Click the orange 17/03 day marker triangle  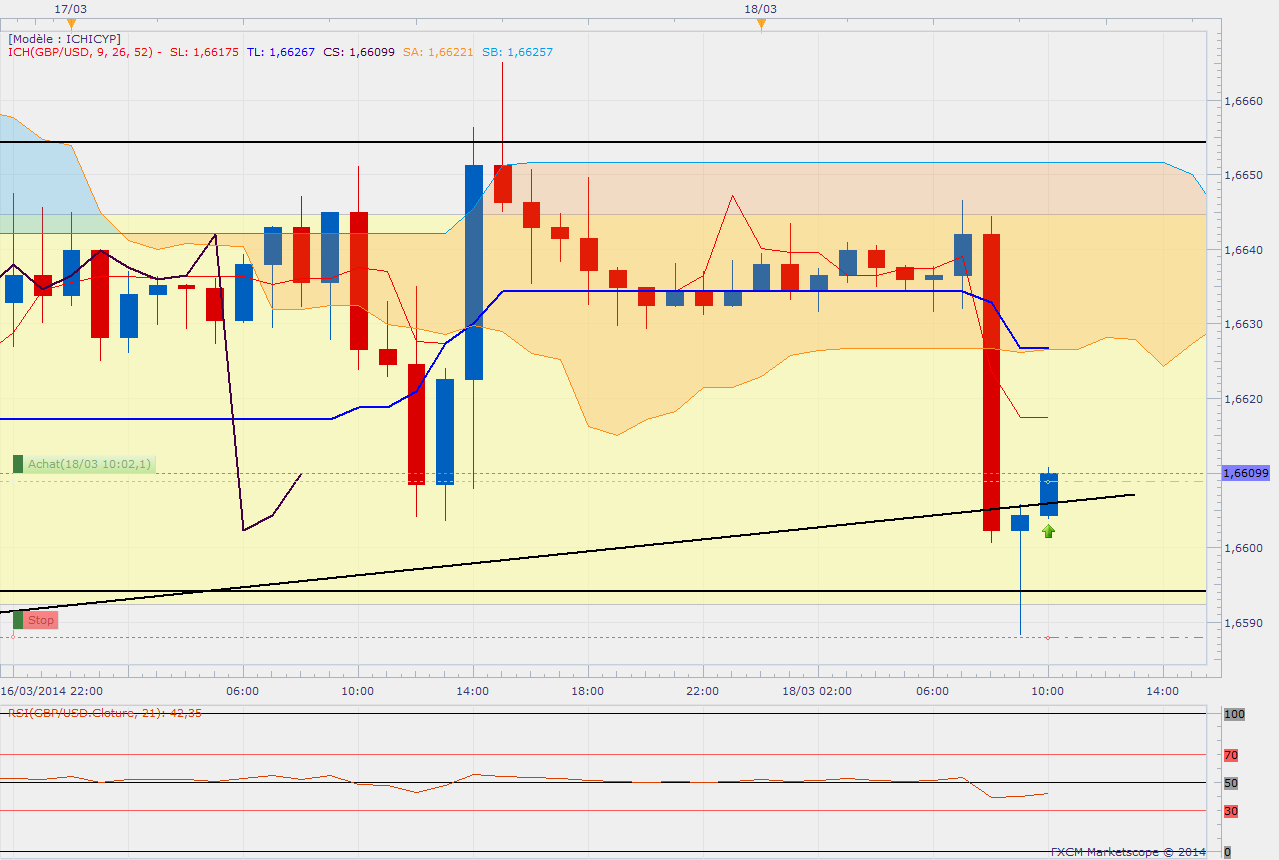point(69,24)
